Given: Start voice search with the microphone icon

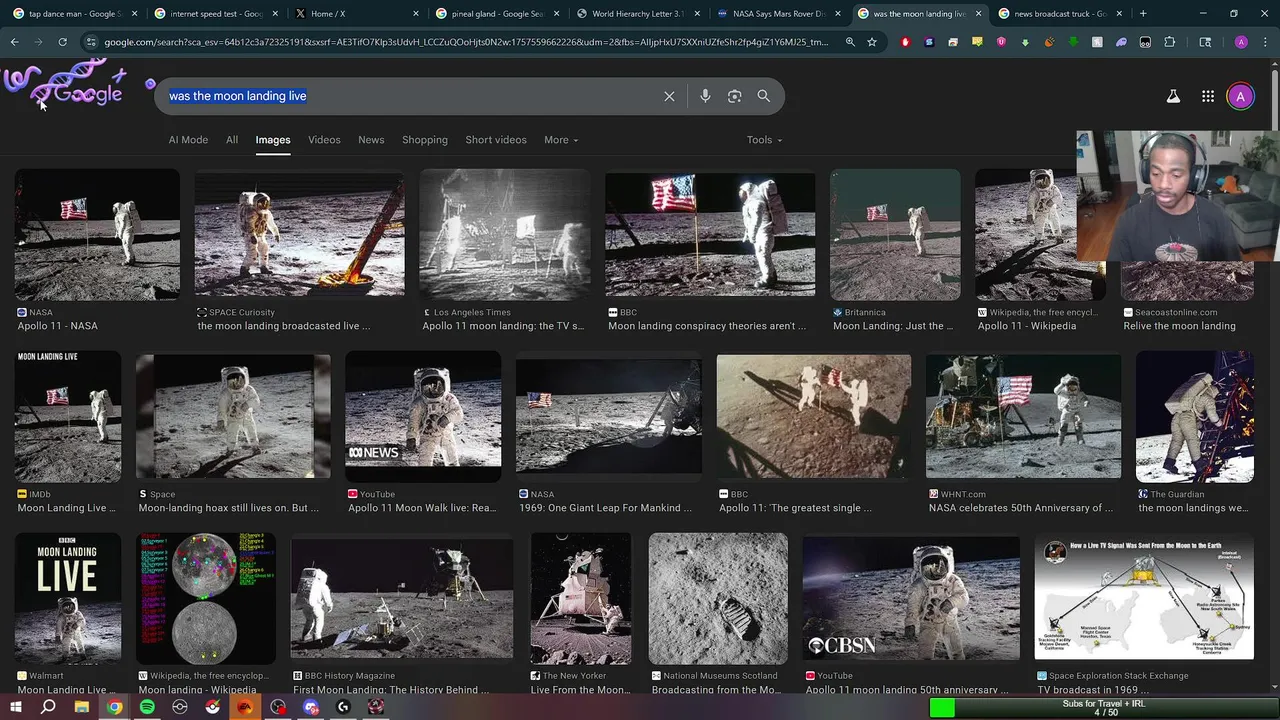Looking at the screenshot, I should [705, 96].
